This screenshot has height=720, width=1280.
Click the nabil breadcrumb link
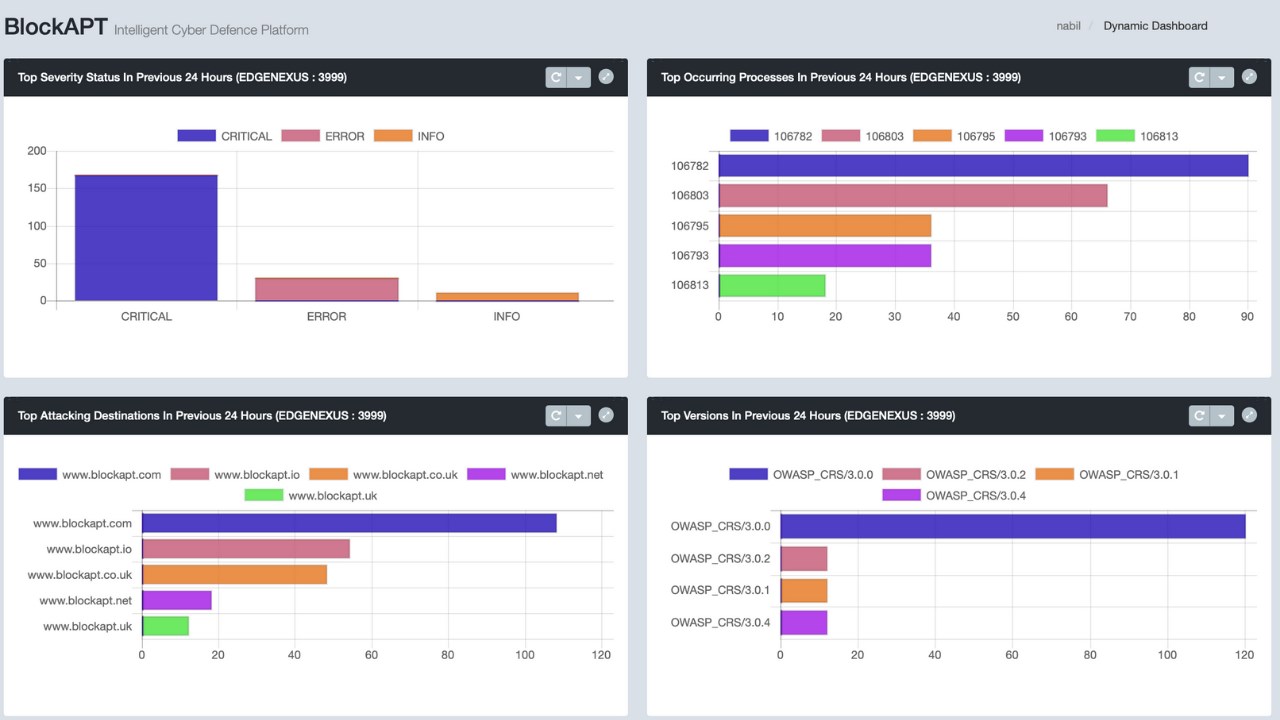(1068, 26)
